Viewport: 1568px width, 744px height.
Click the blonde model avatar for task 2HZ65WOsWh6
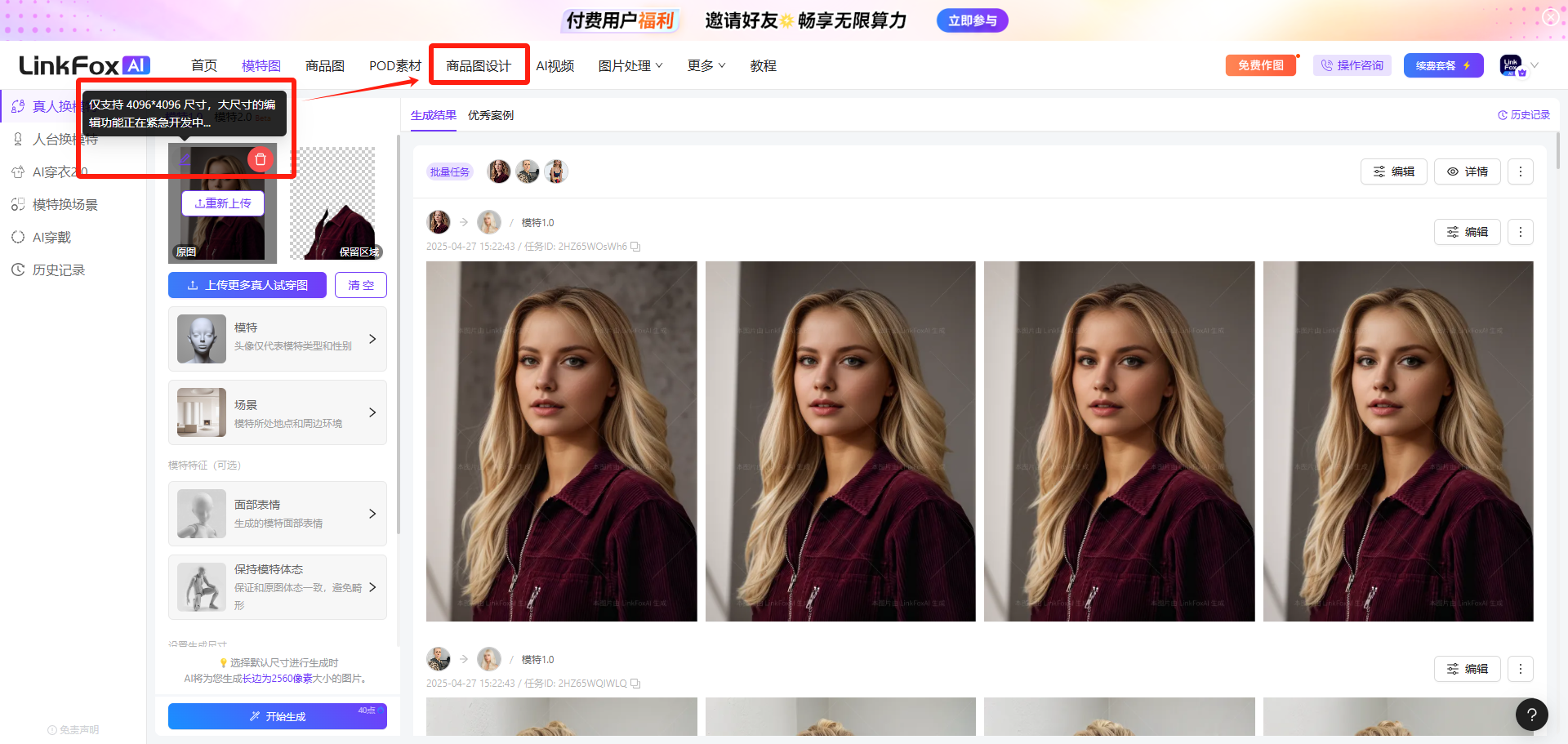point(489,222)
